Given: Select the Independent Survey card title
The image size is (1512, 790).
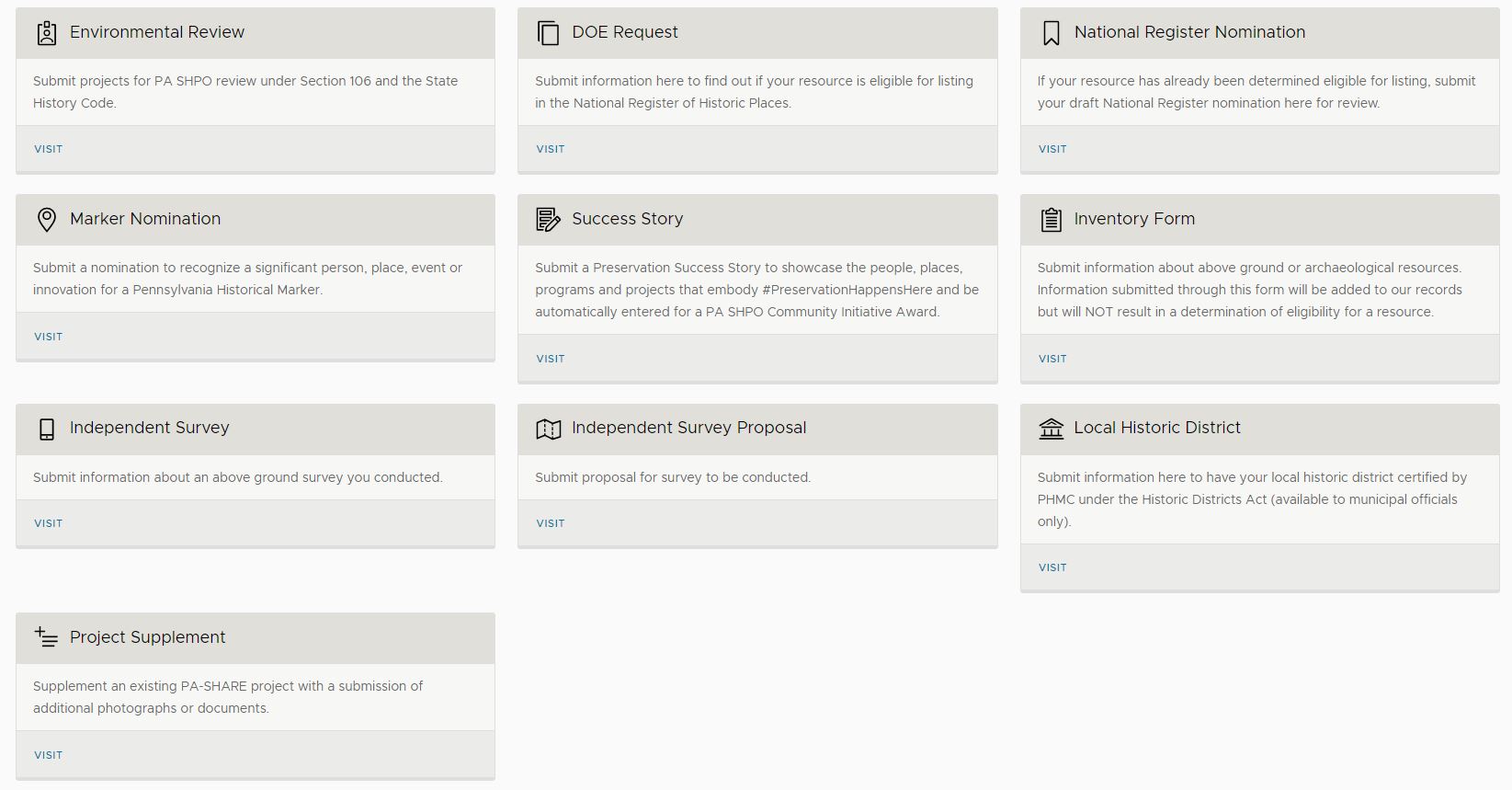Looking at the screenshot, I should pos(150,428).
